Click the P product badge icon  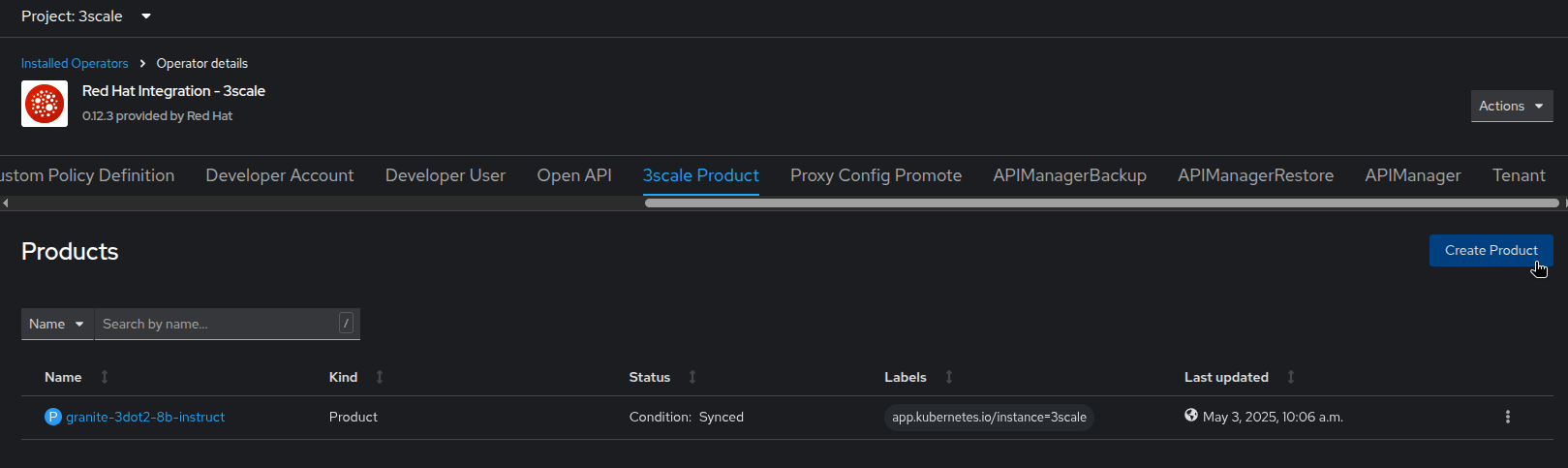tap(53, 417)
